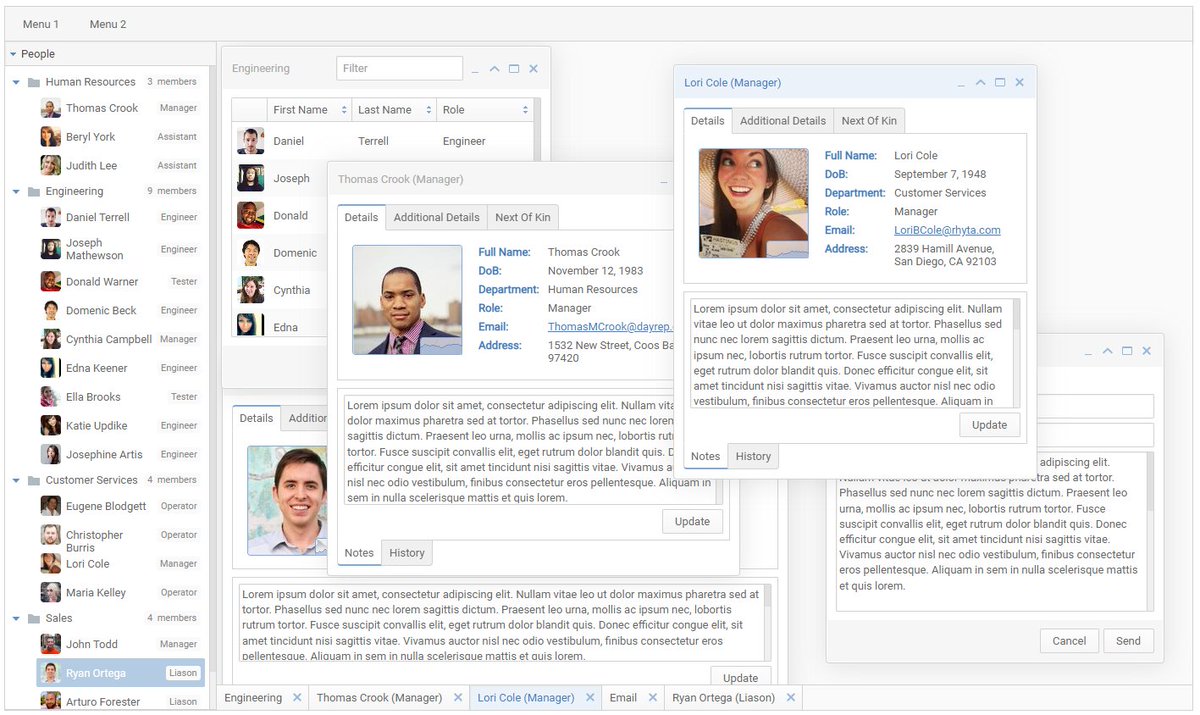1200x715 pixels.
Task: Maximize the Lori Cole (Manager) window
Action: pyautogui.click(x=1000, y=83)
